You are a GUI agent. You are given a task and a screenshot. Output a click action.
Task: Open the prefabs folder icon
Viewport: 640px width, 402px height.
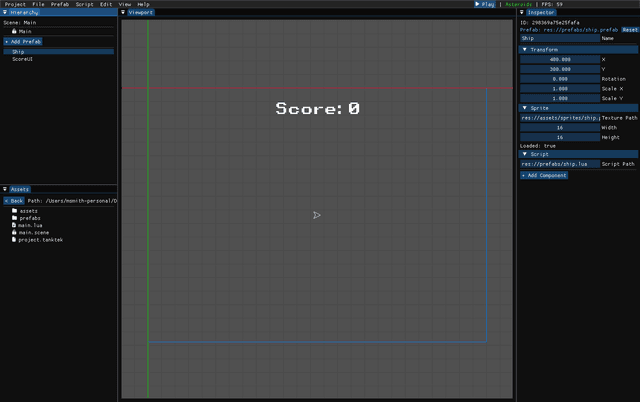tap(14, 218)
